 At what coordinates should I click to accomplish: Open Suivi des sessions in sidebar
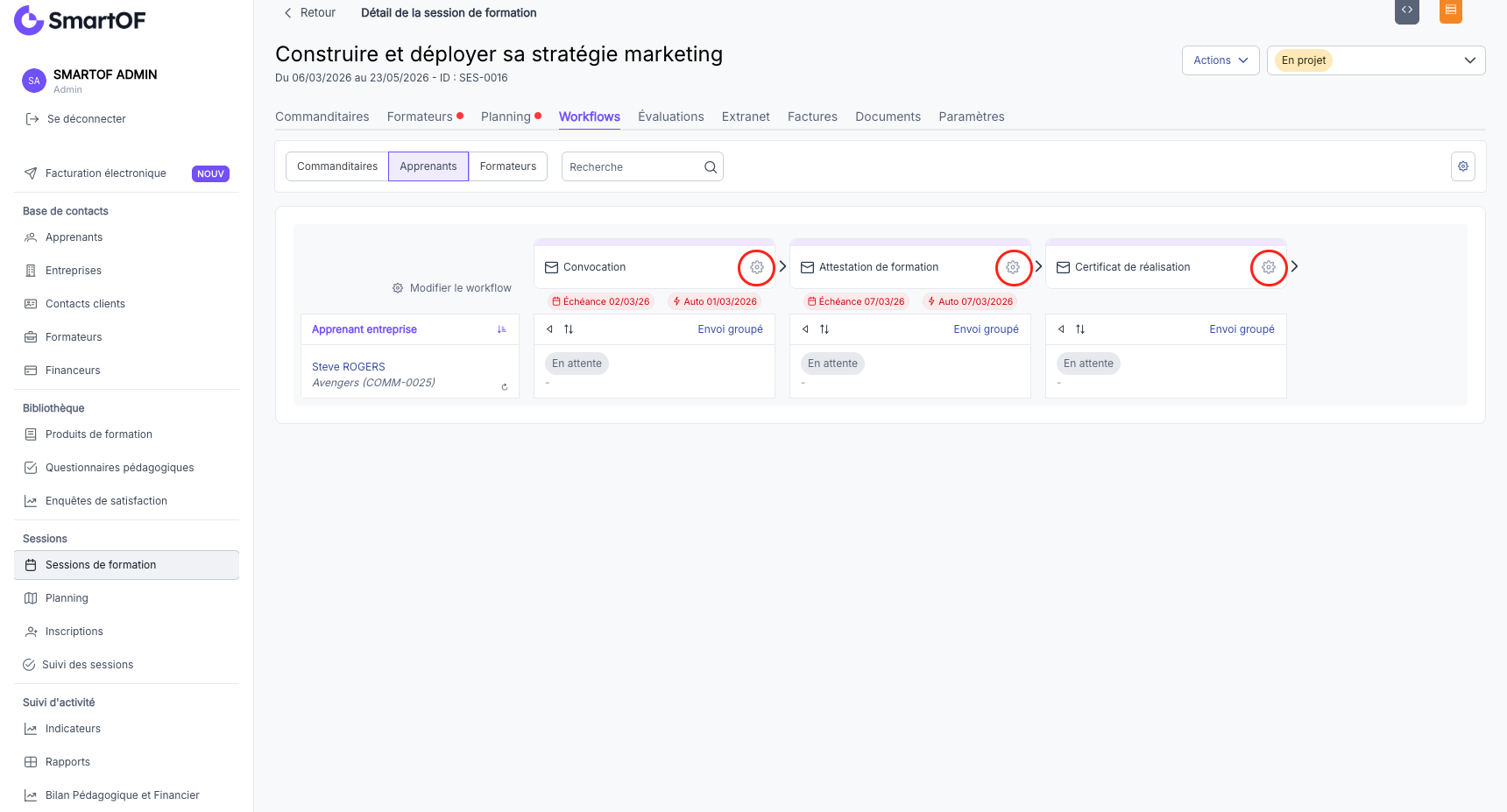tap(126, 665)
